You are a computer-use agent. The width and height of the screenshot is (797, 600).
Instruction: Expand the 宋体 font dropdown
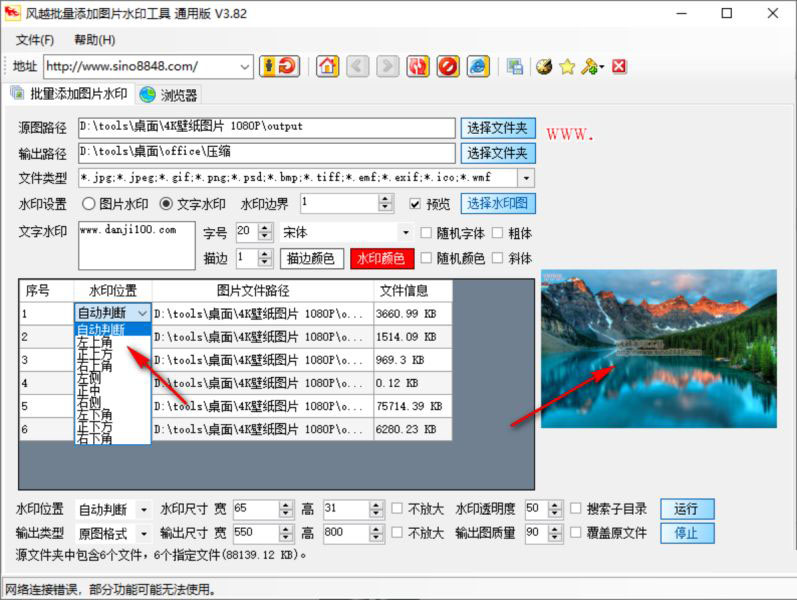(406, 233)
